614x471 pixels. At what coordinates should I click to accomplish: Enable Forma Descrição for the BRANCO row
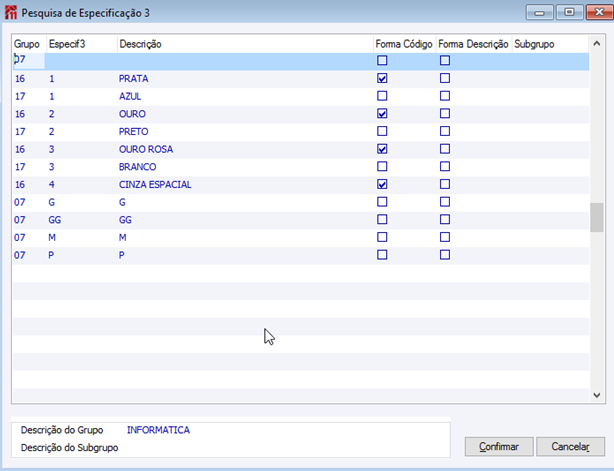pos(445,166)
